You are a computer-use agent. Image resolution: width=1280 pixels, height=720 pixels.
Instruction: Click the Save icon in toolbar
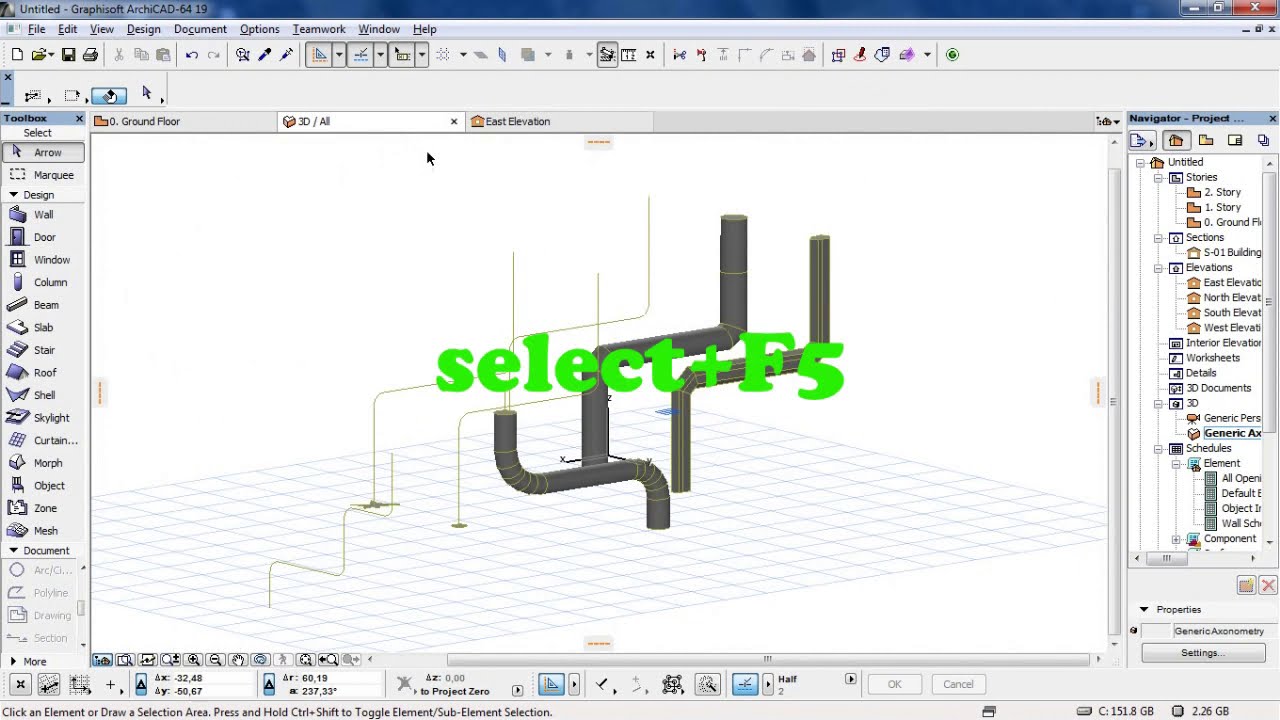tap(68, 55)
